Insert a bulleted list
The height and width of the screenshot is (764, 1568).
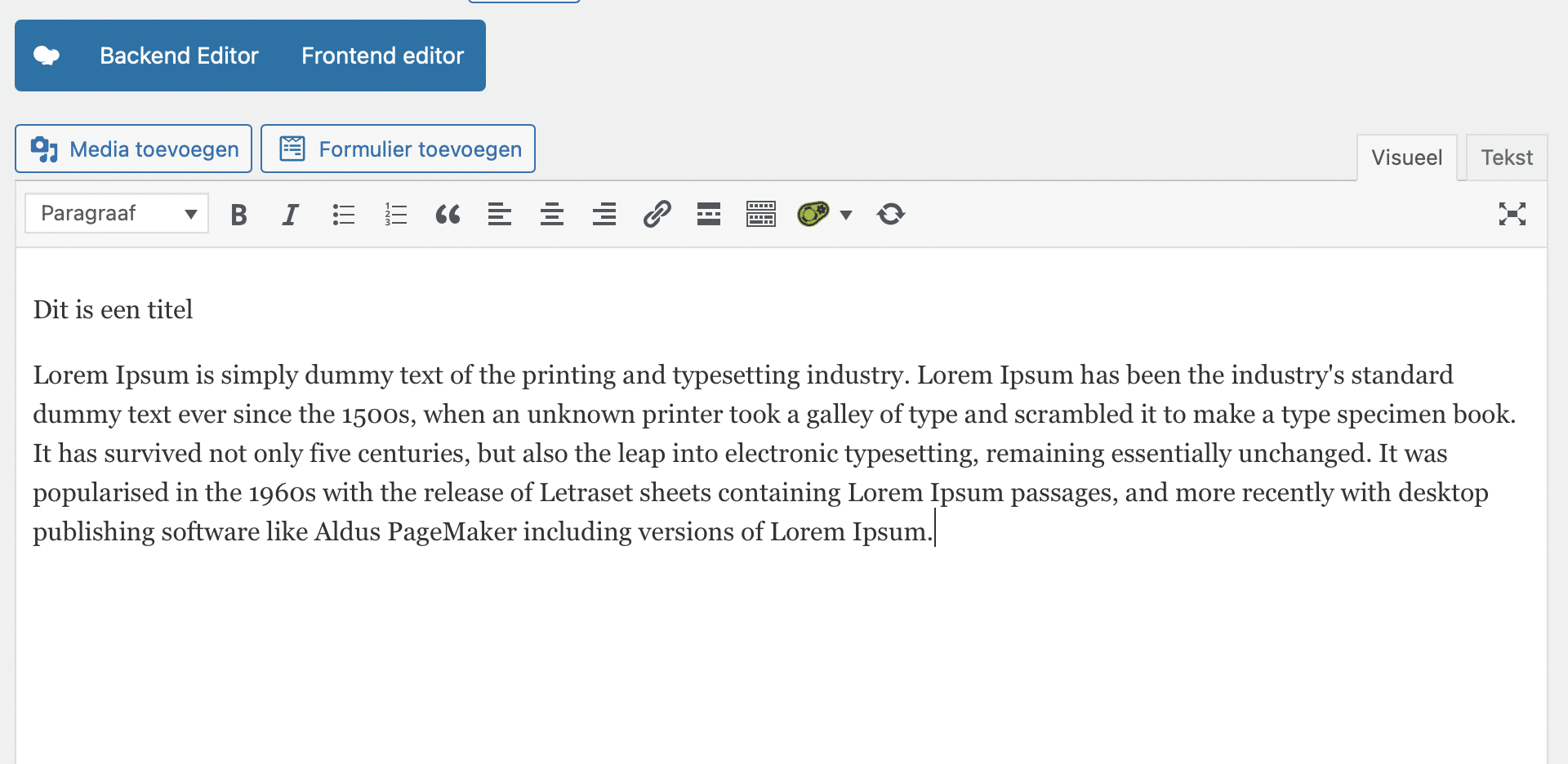coord(343,215)
